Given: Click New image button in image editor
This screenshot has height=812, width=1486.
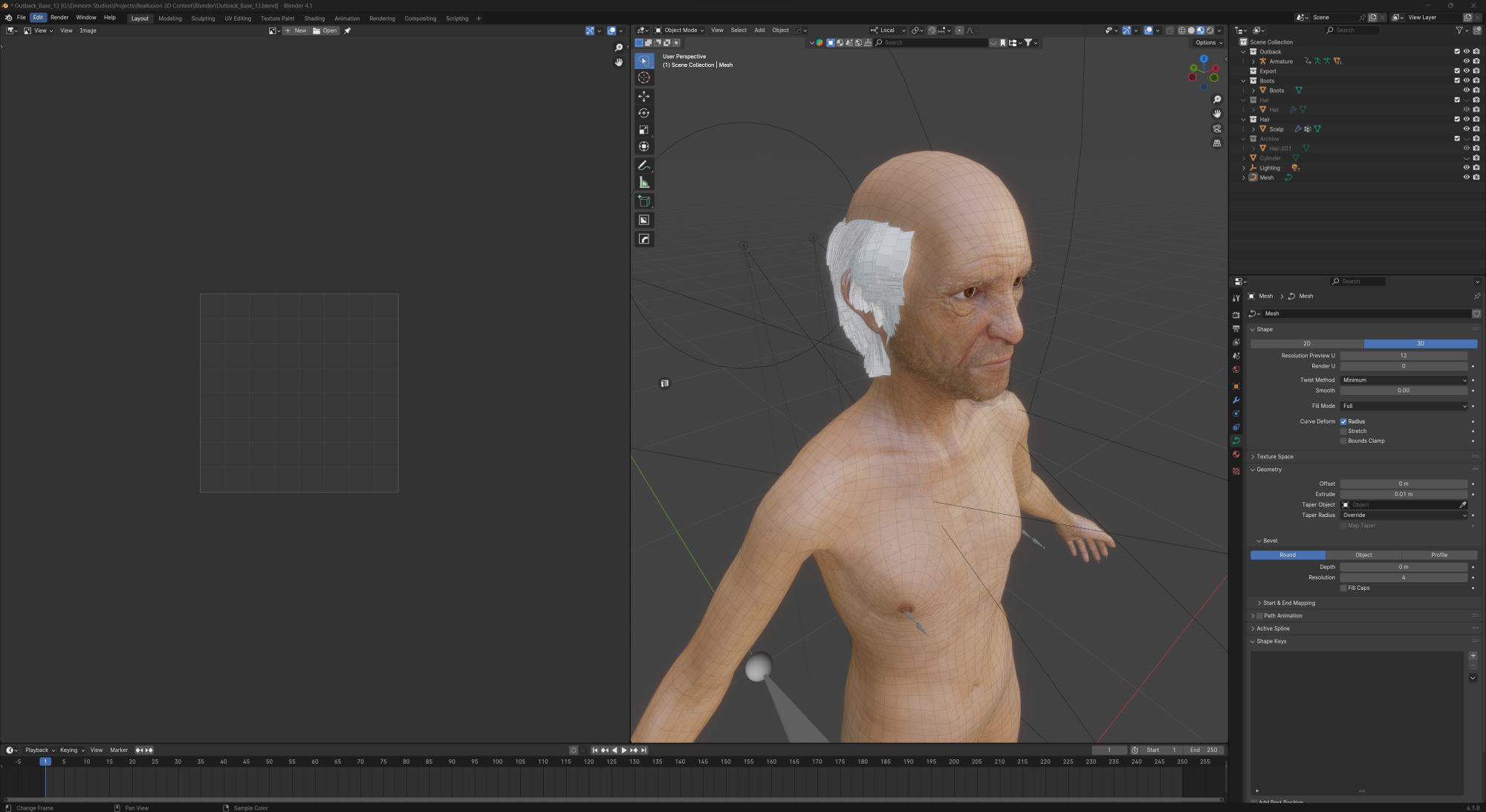Looking at the screenshot, I should [296, 30].
